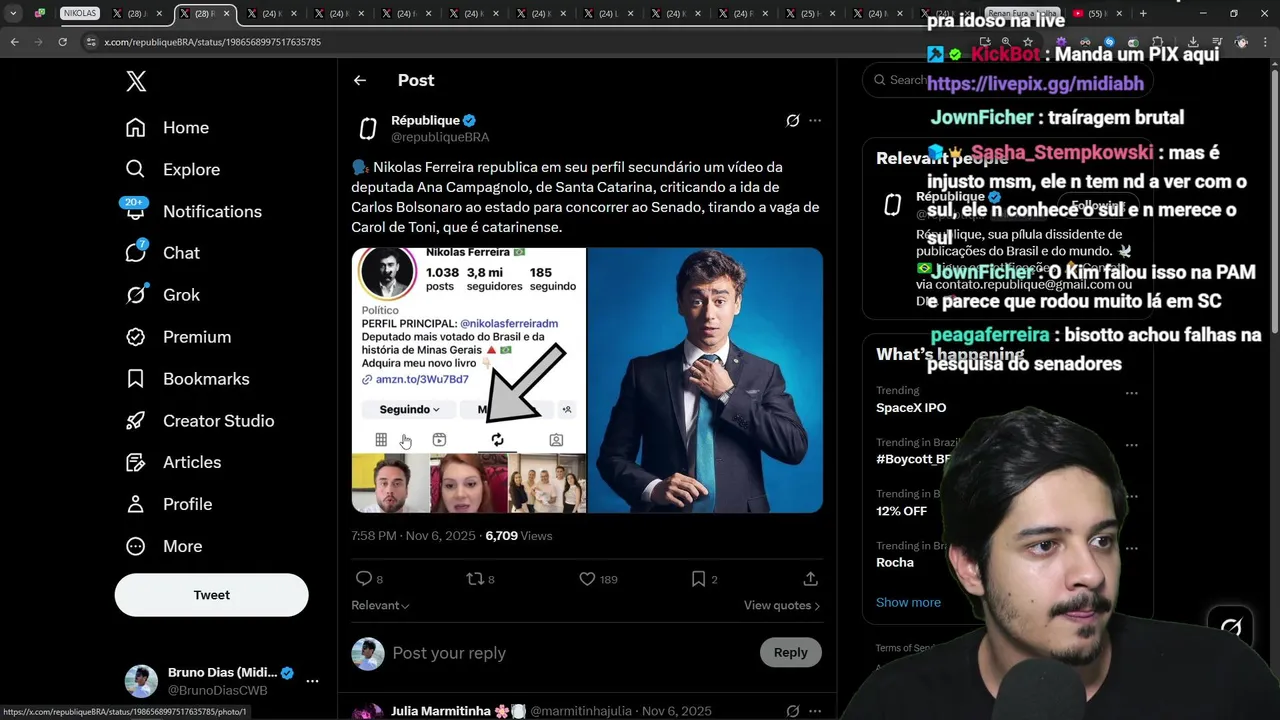This screenshot has height=720, width=1280.
Task: Click the livepix.gg/midiabh link
Action: (1035, 84)
